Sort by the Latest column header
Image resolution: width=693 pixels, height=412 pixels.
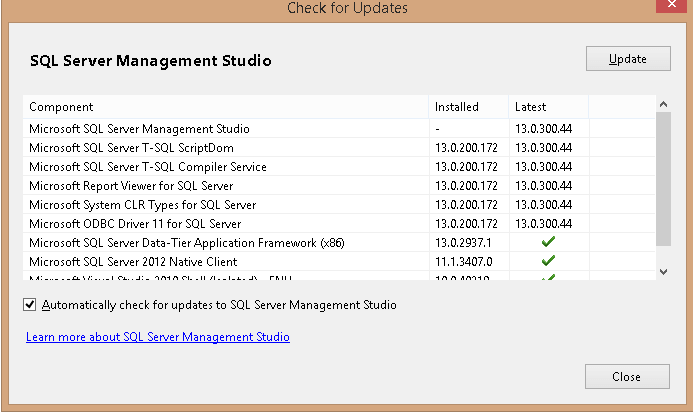pyautogui.click(x=548, y=107)
